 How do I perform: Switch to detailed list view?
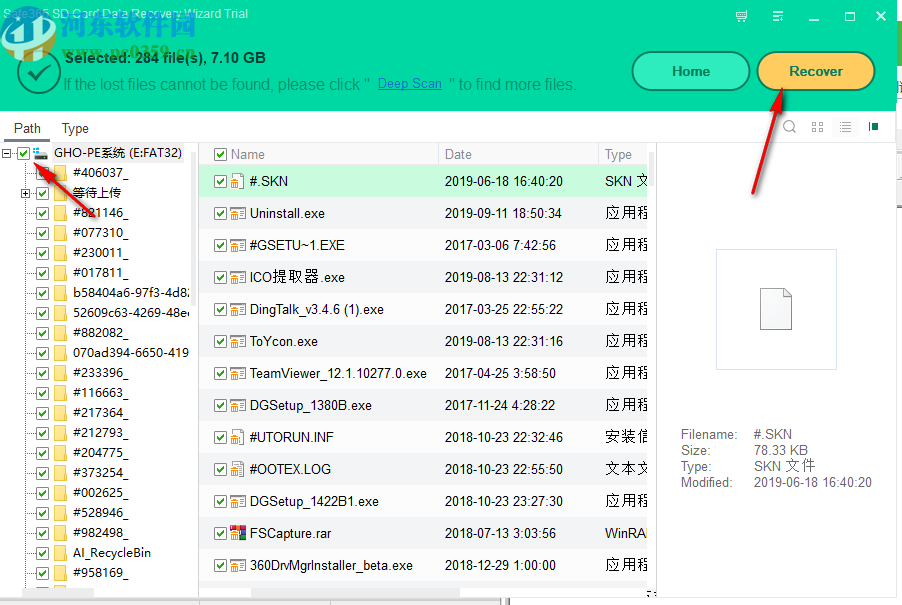pyautogui.click(x=843, y=127)
